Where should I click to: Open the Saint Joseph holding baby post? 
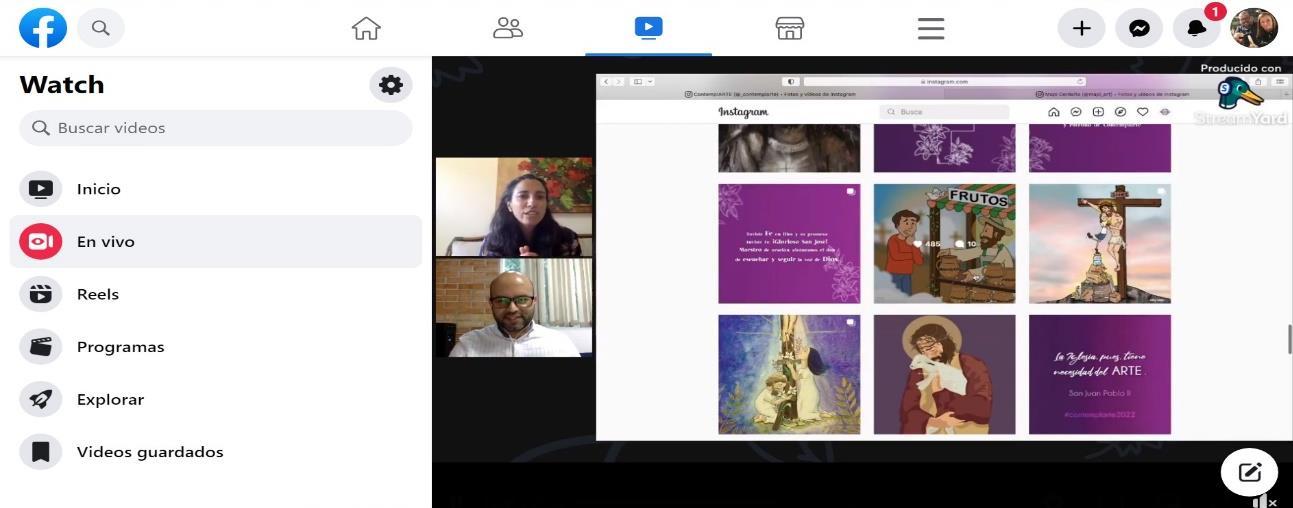(x=944, y=374)
